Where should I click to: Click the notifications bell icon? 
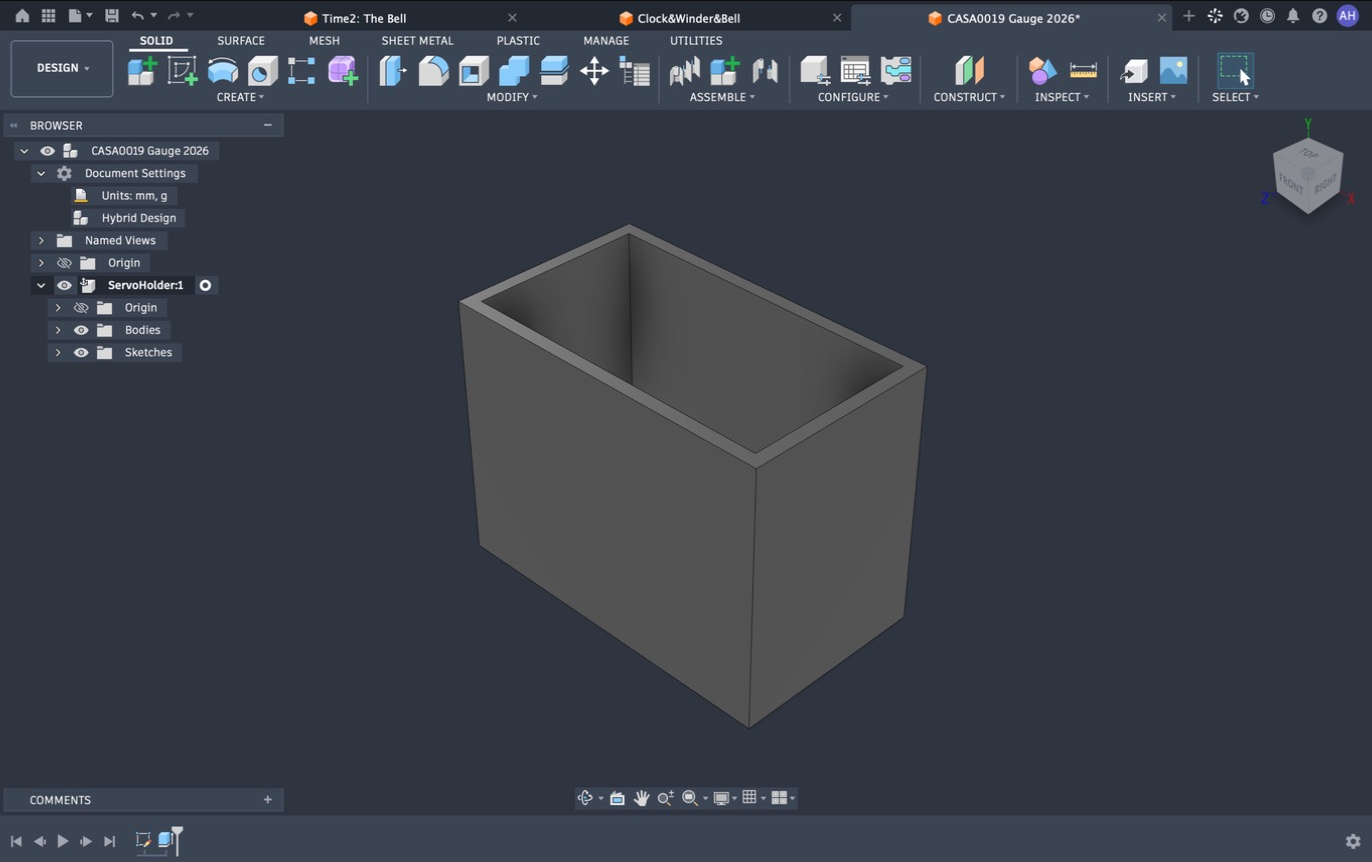pos(1293,16)
